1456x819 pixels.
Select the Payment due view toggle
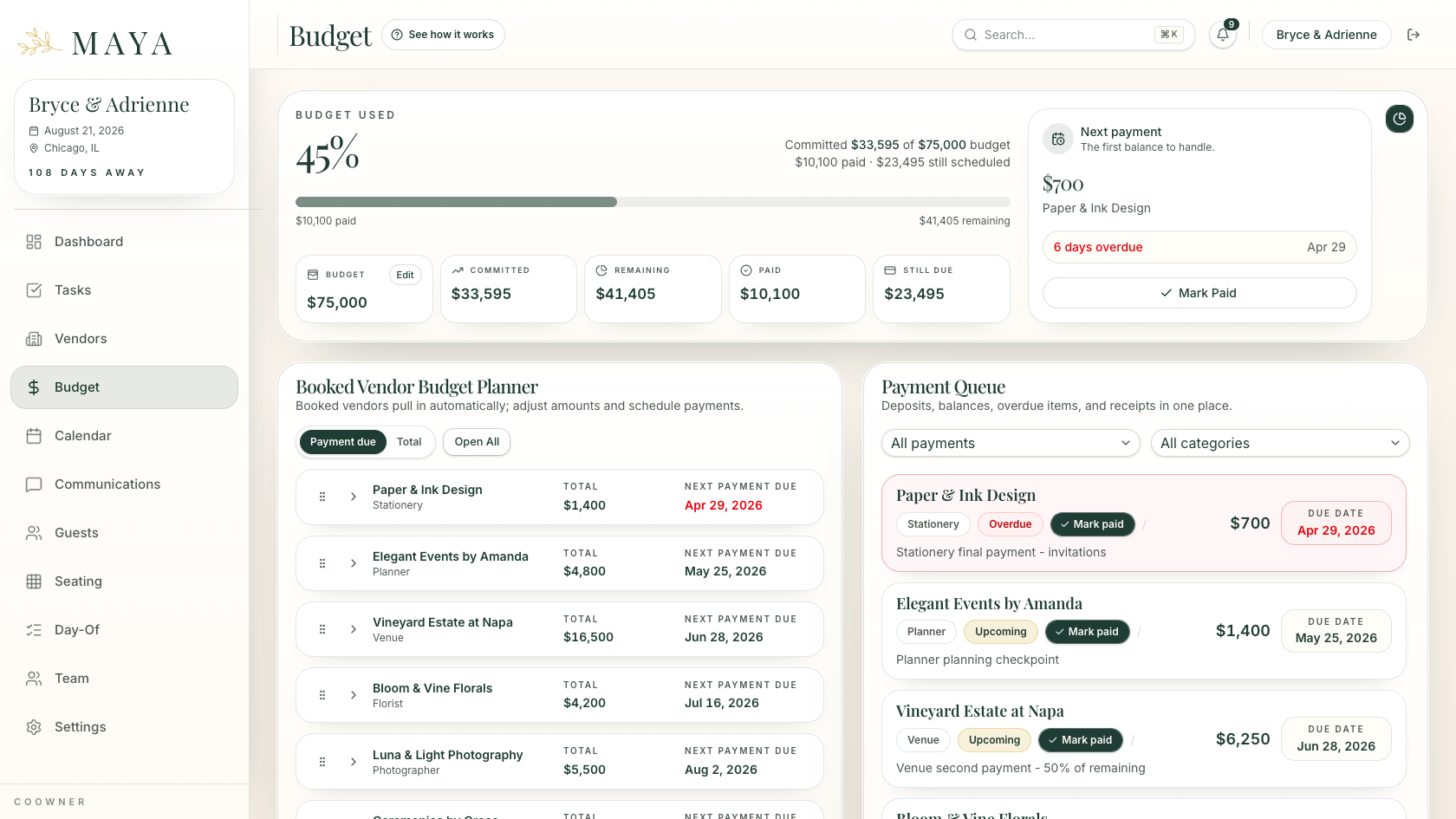pyautogui.click(x=343, y=442)
